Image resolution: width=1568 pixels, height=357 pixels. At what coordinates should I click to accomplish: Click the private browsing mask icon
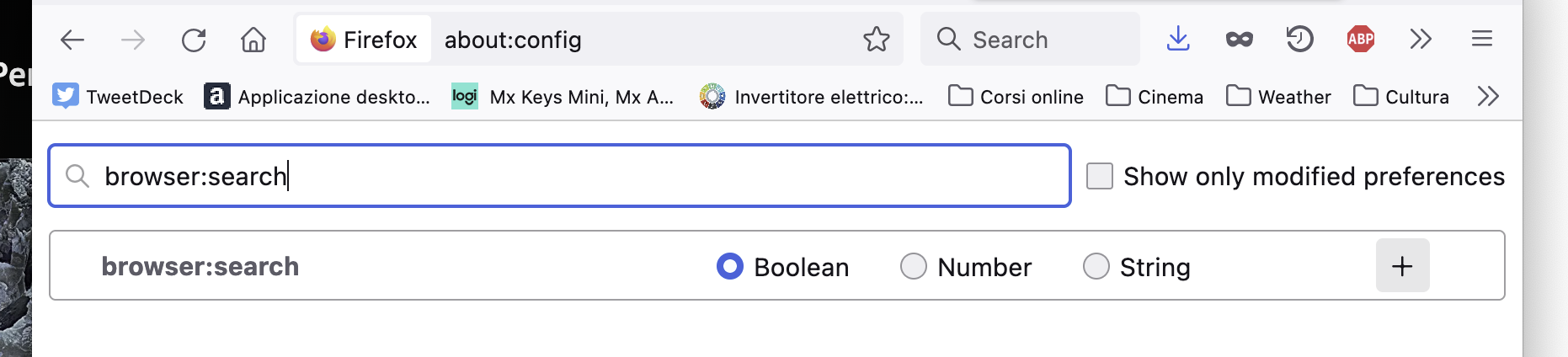tap(1239, 39)
